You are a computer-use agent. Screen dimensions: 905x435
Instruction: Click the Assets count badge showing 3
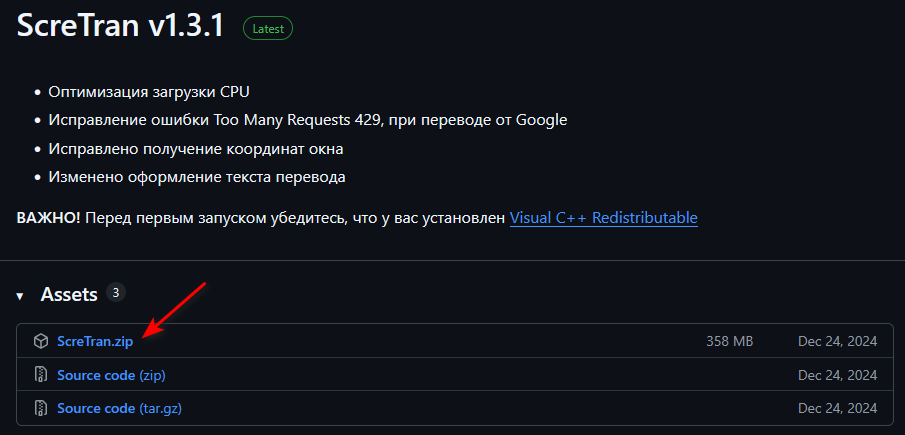[116, 293]
